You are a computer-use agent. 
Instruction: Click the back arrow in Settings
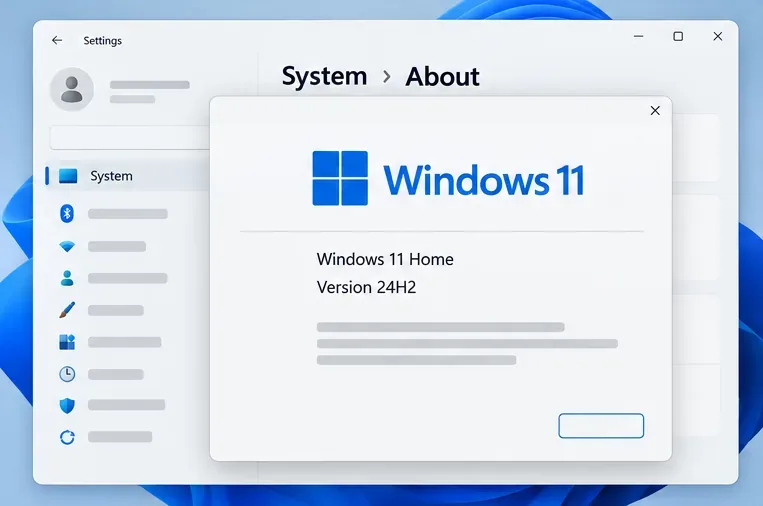(57, 40)
